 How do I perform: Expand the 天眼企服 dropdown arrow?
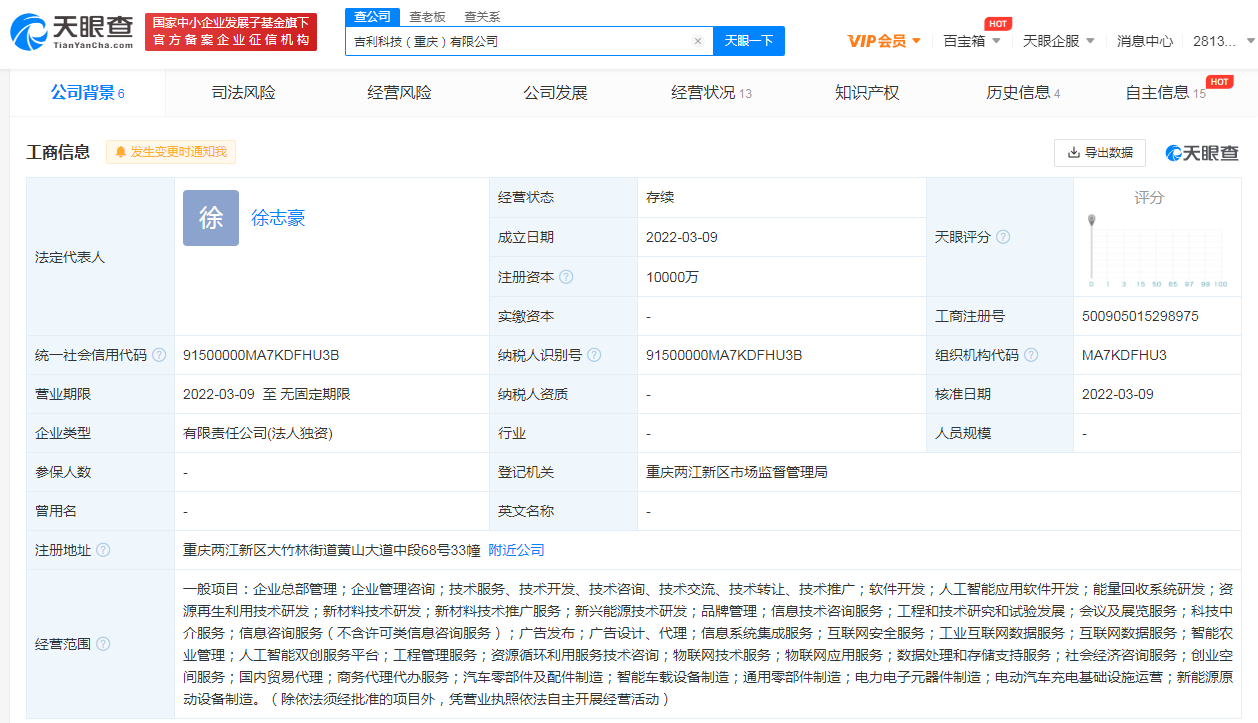click(x=1090, y=41)
